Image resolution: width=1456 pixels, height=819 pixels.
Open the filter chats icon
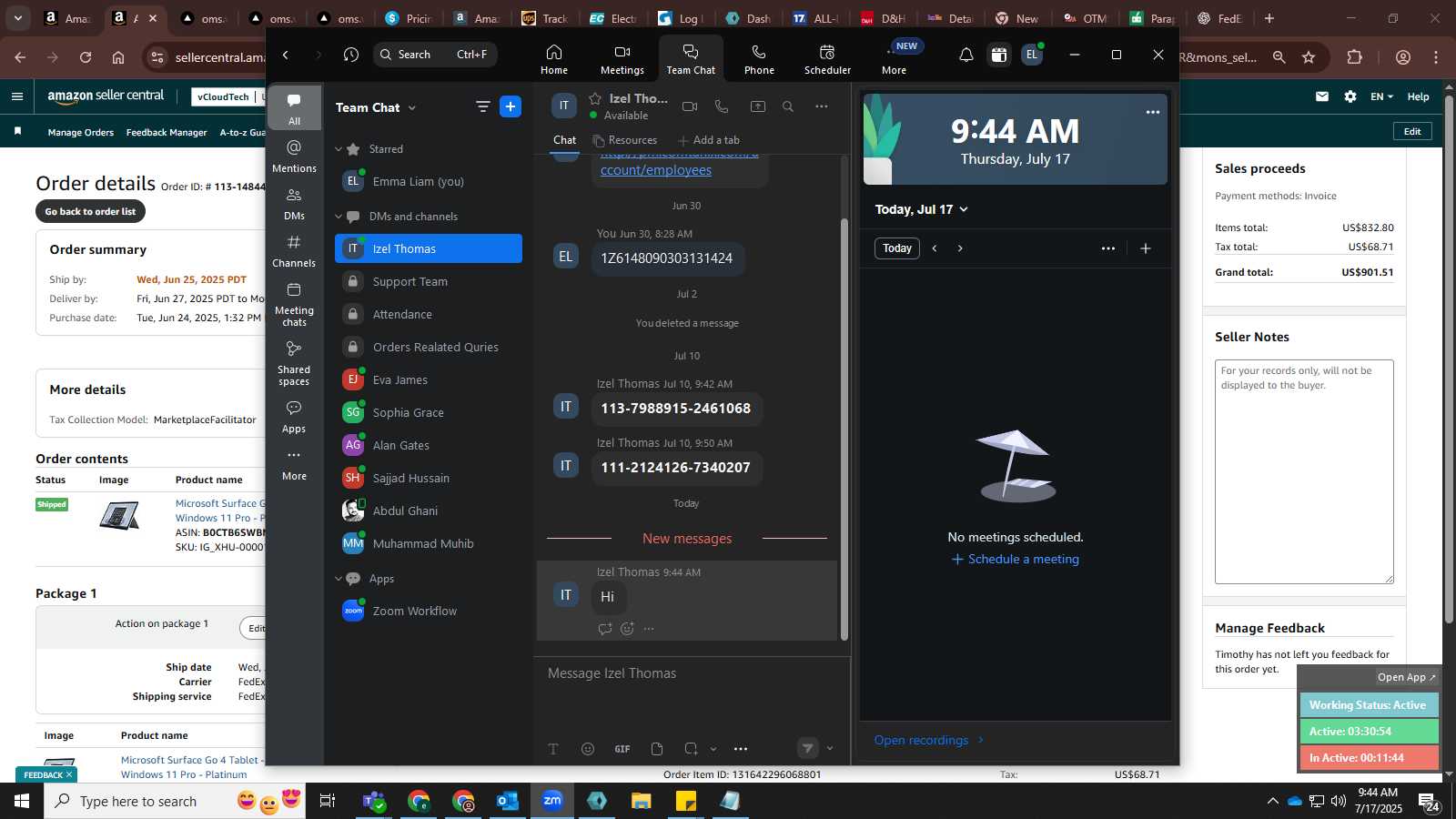click(482, 107)
